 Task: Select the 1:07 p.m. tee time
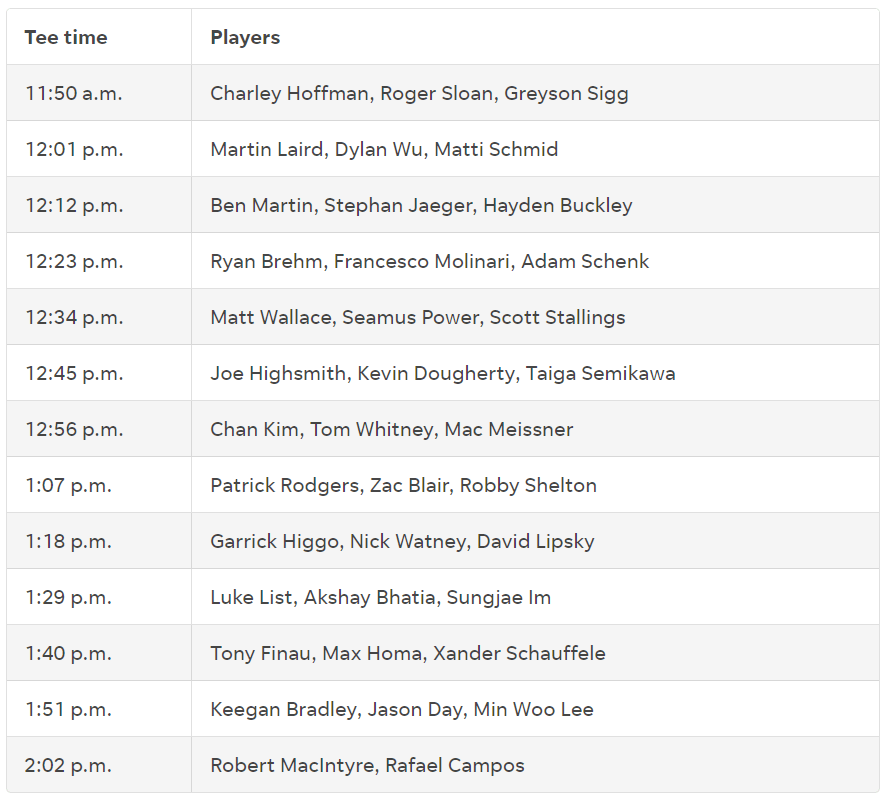tap(68, 485)
